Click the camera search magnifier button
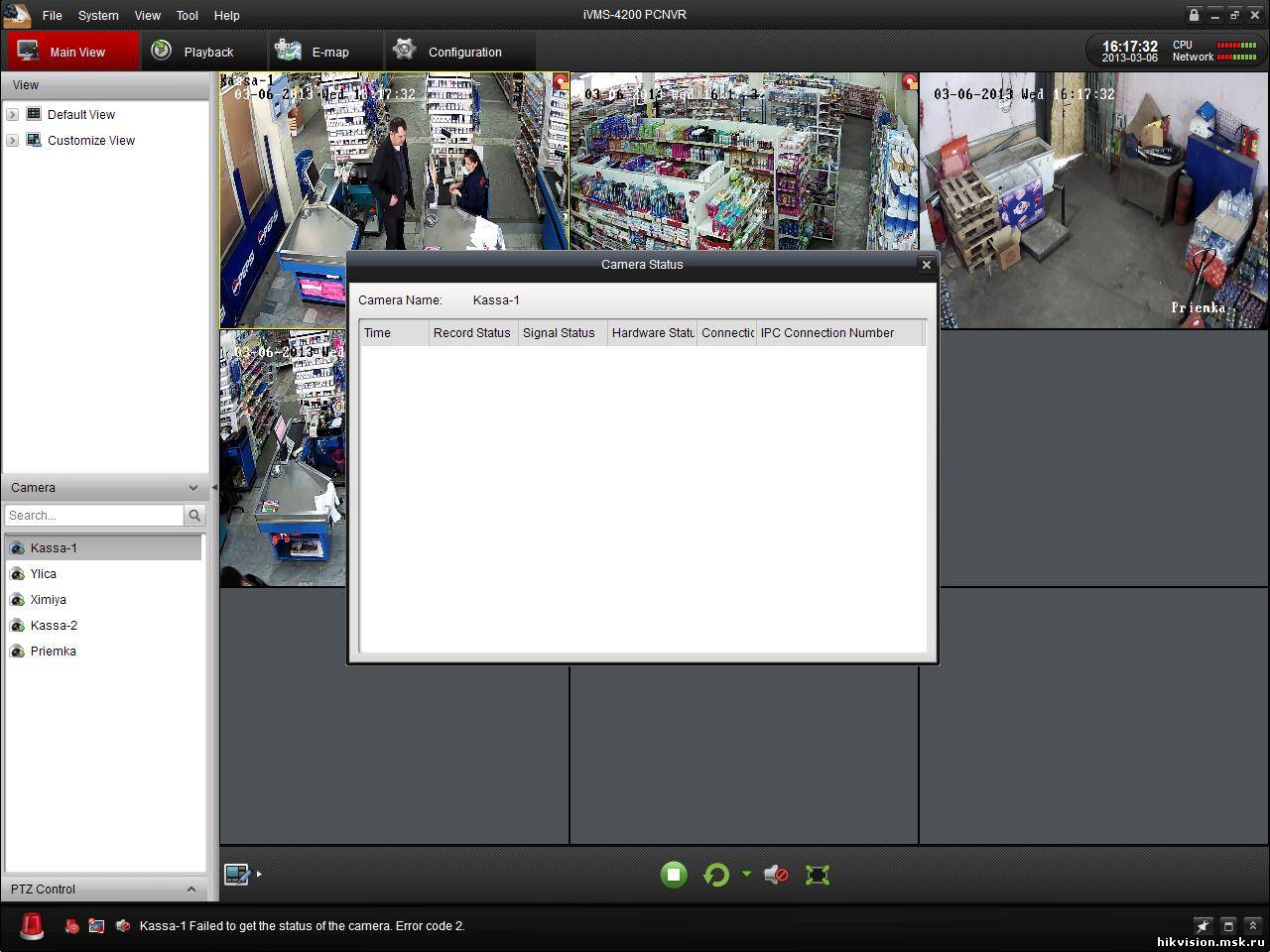This screenshot has height=952, width=1270. click(194, 516)
